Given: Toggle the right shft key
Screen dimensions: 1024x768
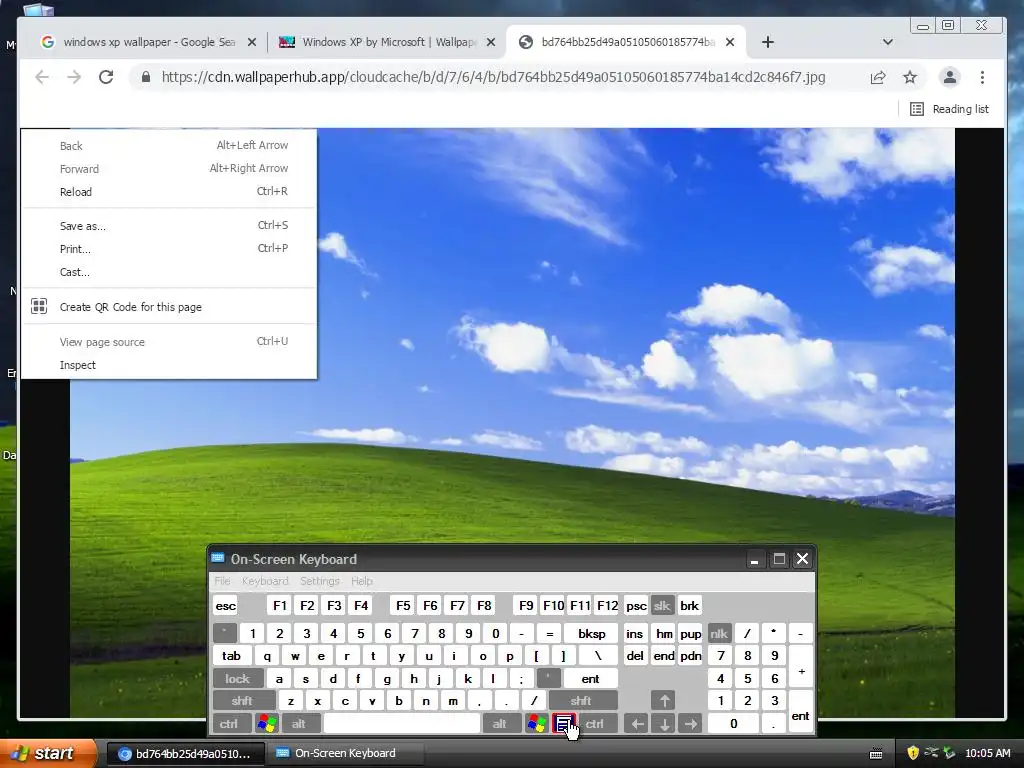Looking at the screenshot, I should (581, 701).
